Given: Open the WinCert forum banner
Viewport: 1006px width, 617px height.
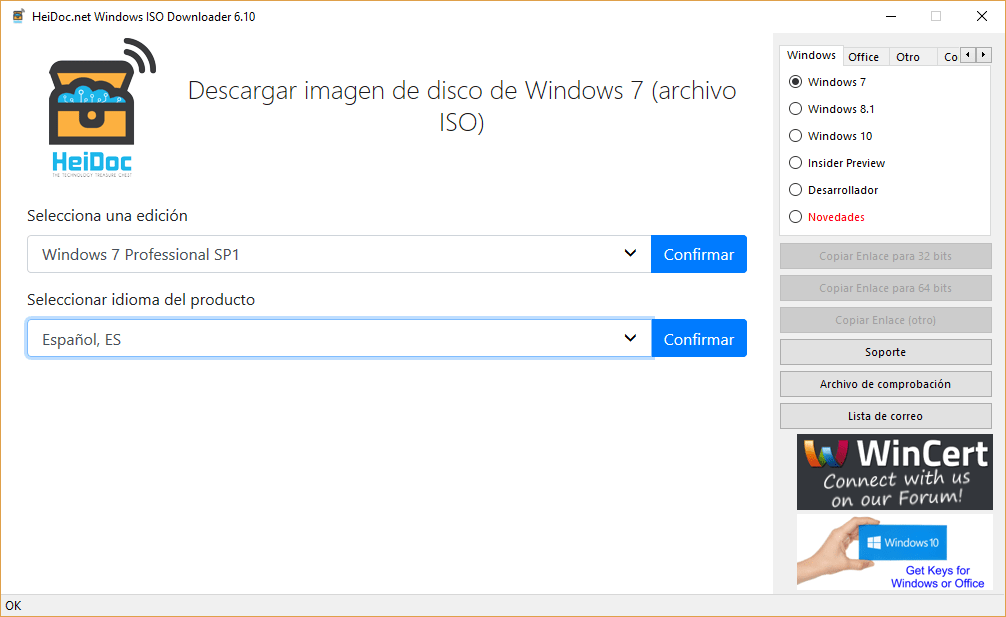Looking at the screenshot, I should (x=894, y=472).
